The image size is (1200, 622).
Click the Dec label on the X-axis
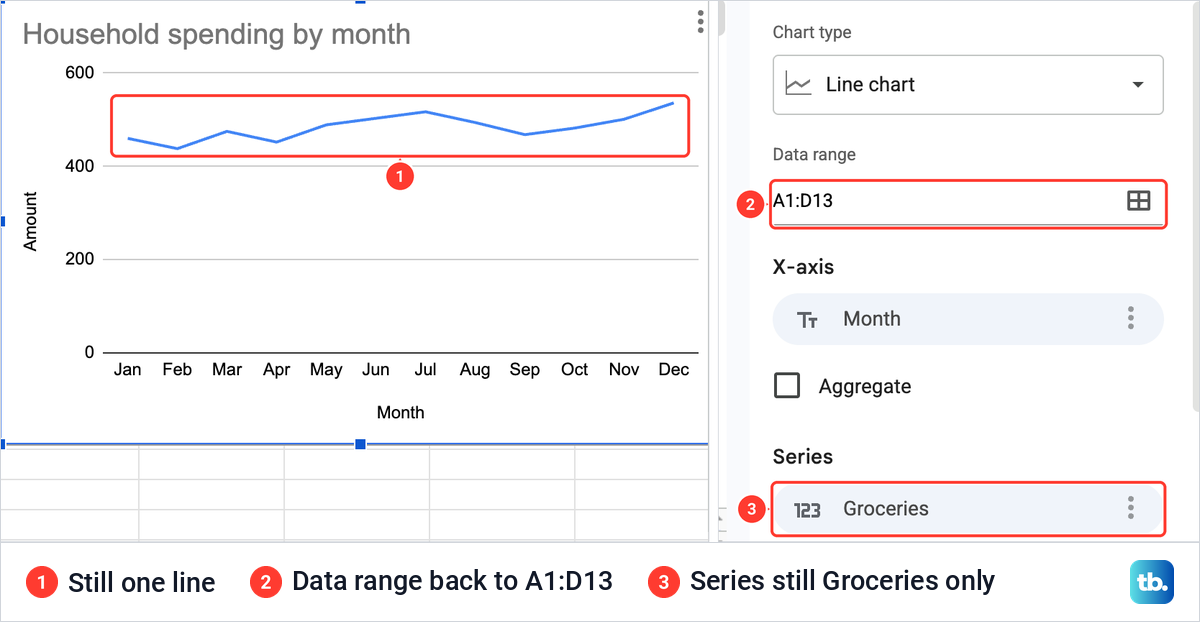[x=674, y=370]
